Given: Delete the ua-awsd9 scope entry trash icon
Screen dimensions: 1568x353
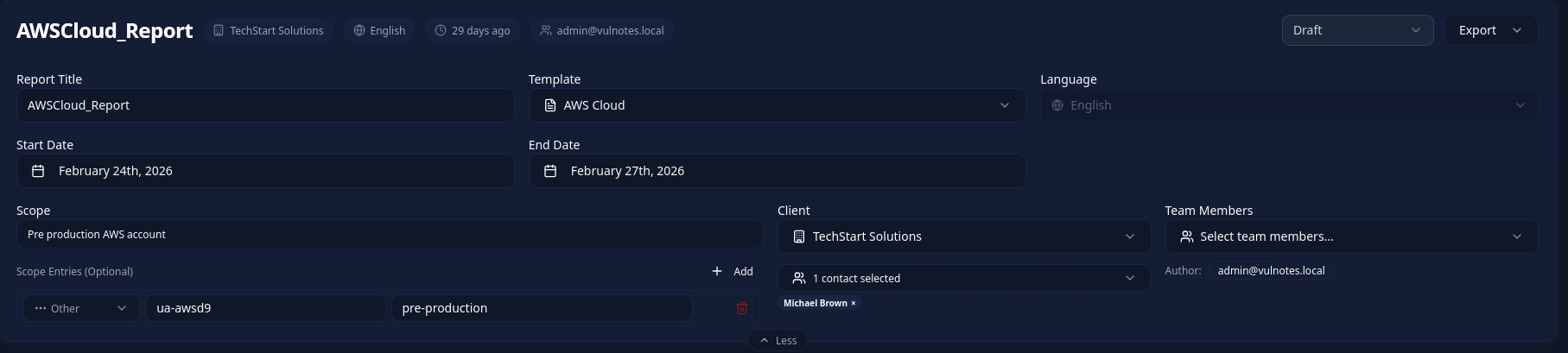Looking at the screenshot, I should (x=741, y=308).
